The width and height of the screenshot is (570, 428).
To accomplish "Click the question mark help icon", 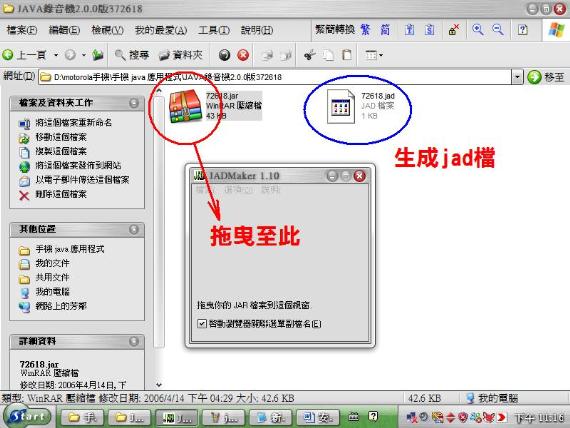I will (x=522, y=29).
